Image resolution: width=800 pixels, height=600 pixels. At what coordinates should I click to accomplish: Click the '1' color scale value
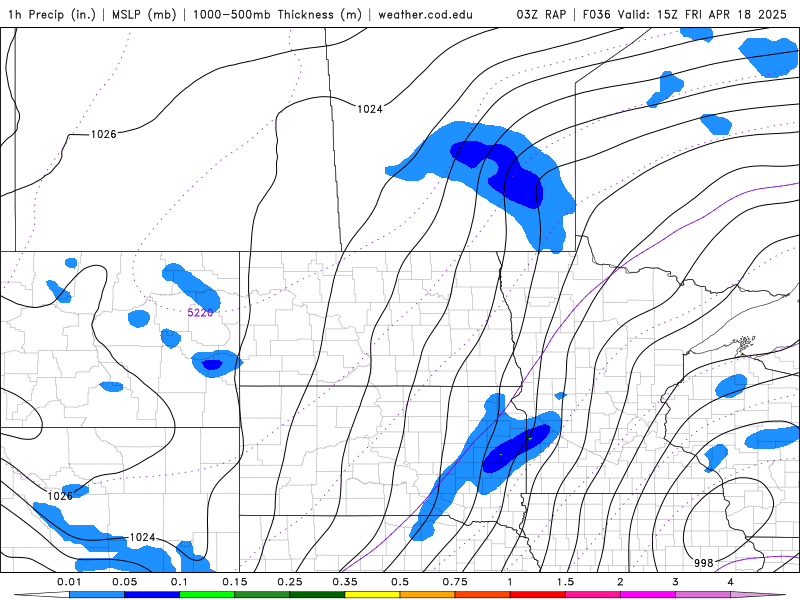click(x=510, y=582)
